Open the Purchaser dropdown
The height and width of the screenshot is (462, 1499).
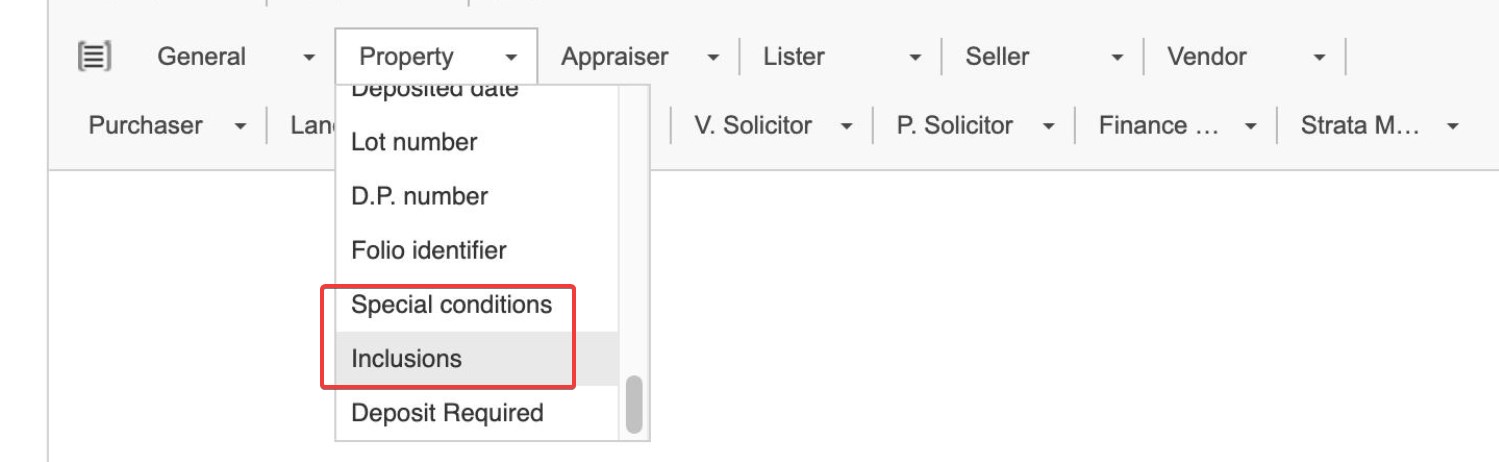click(167, 126)
